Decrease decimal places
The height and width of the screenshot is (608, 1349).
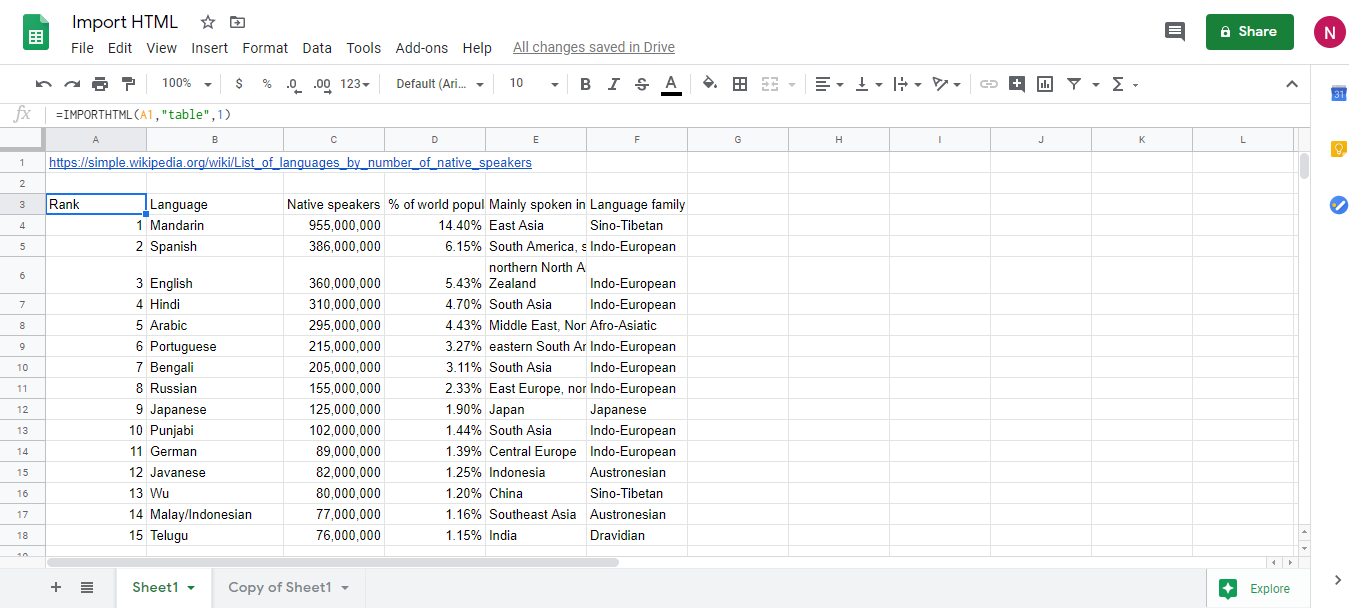click(293, 84)
